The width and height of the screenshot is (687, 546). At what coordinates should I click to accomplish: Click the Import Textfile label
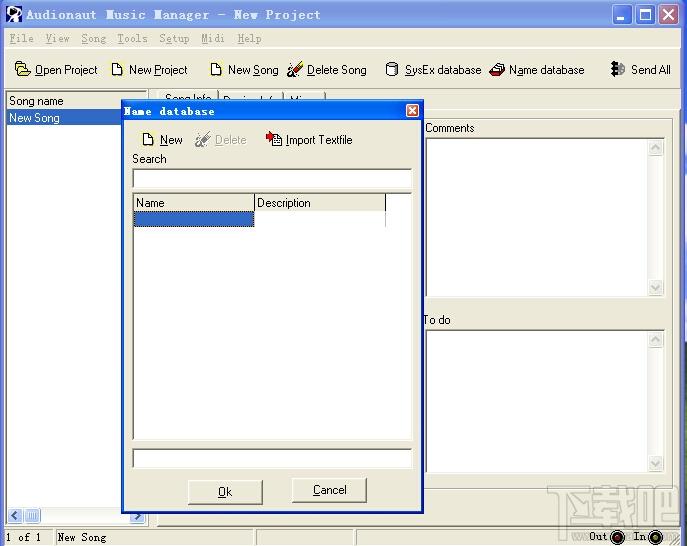319,140
